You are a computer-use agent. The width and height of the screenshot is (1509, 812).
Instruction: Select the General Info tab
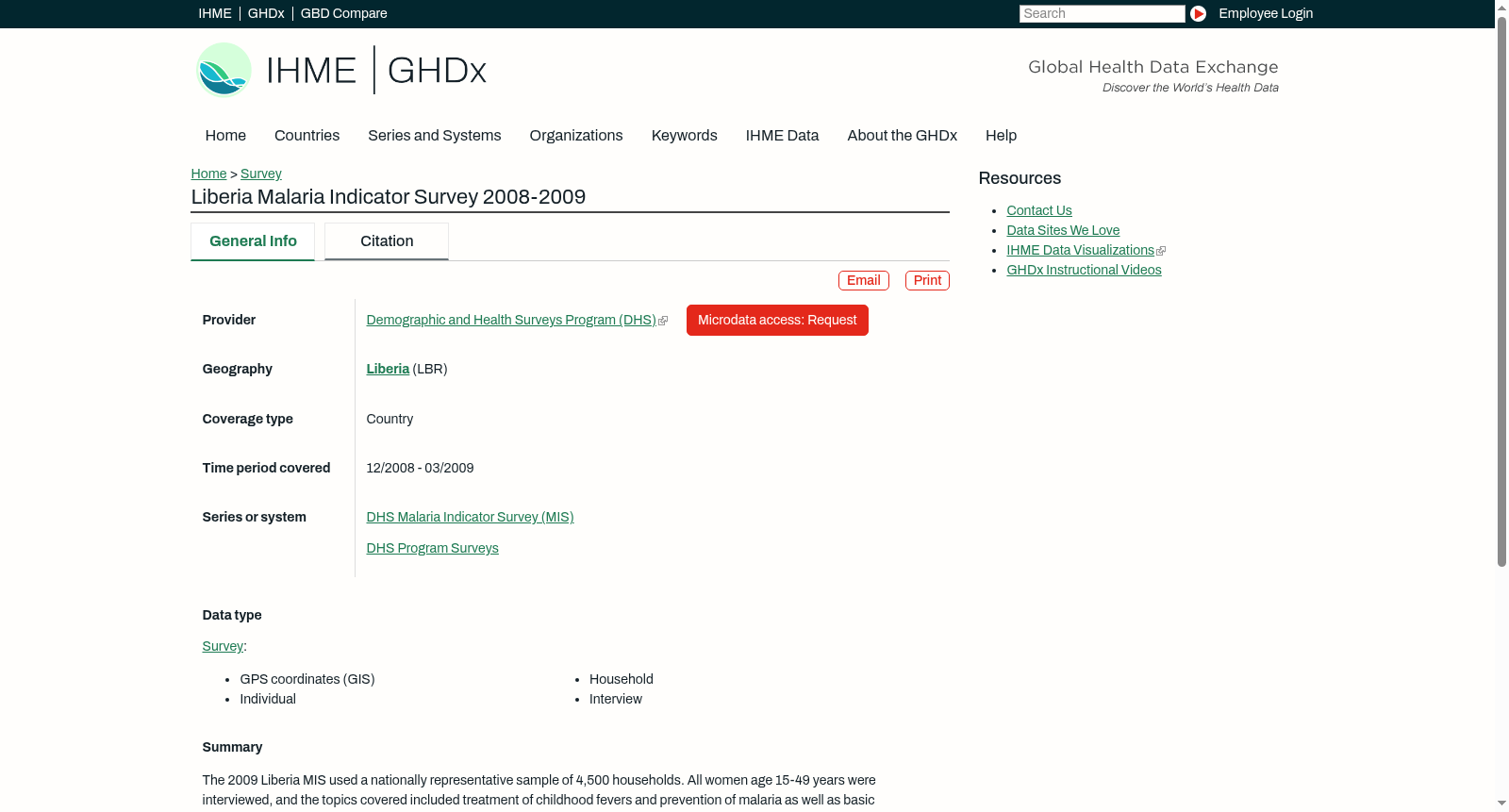pos(253,241)
